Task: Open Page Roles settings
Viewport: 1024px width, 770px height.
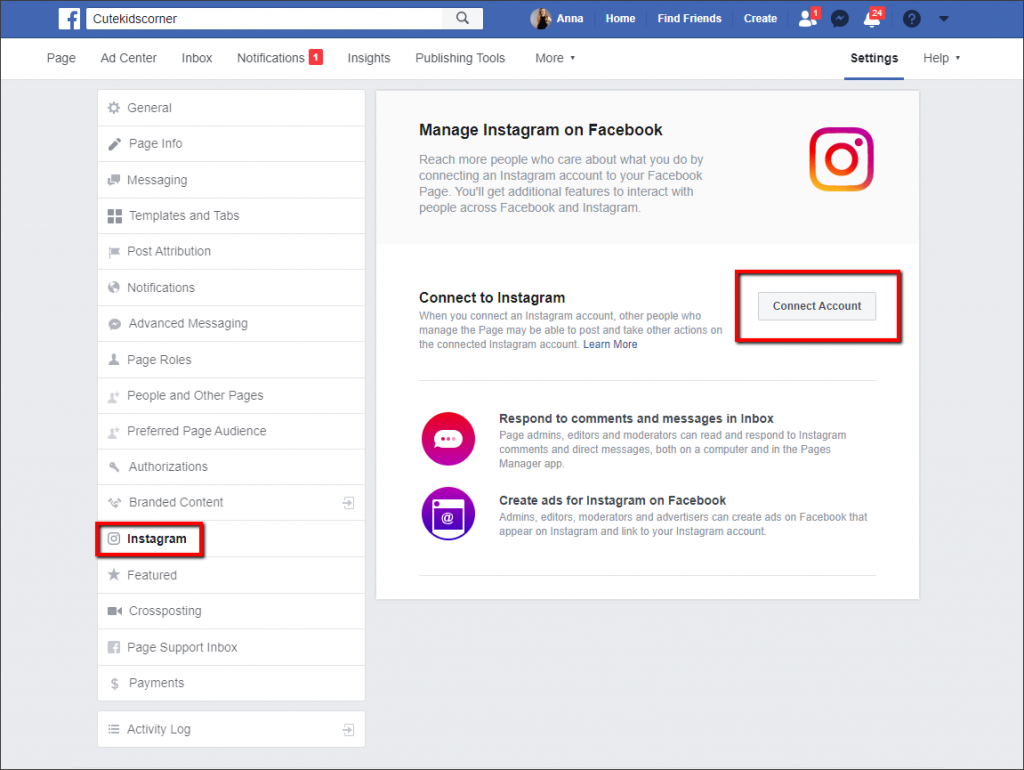Action: (231, 359)
